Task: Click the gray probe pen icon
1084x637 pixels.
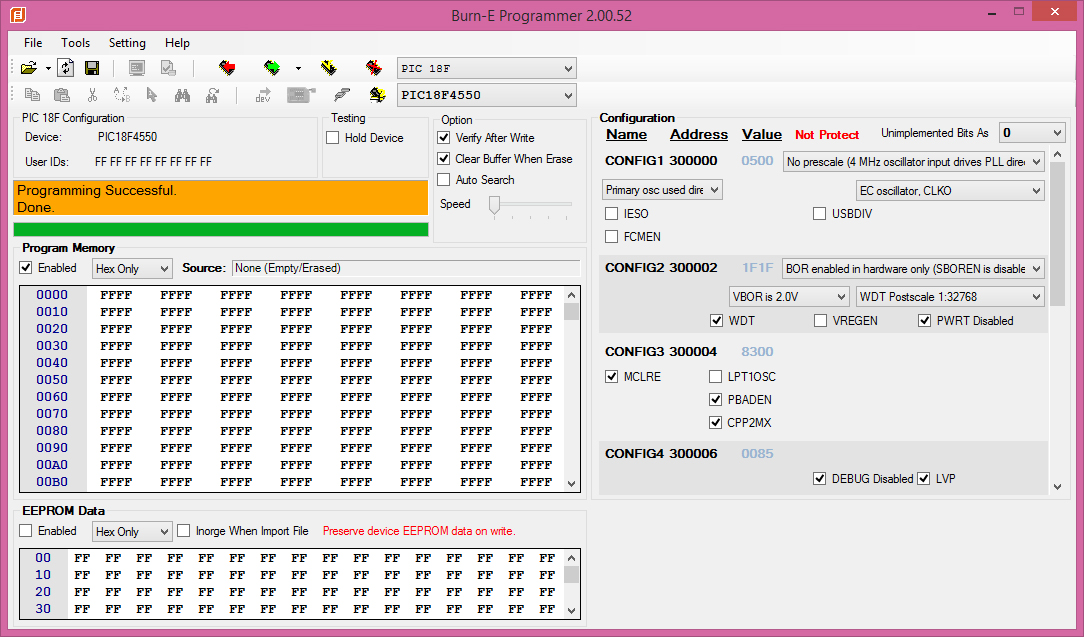Action: pyautogui.click(x=342, y=95)
